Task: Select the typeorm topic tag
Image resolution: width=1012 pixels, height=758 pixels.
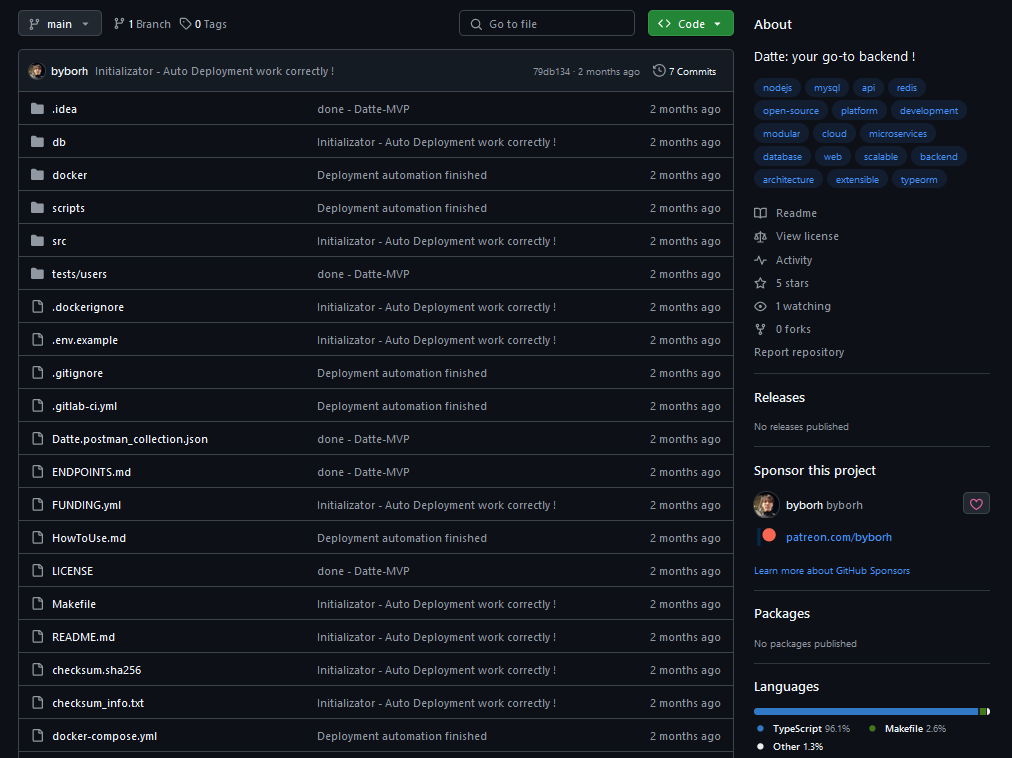Action: [x=918, y=180]
